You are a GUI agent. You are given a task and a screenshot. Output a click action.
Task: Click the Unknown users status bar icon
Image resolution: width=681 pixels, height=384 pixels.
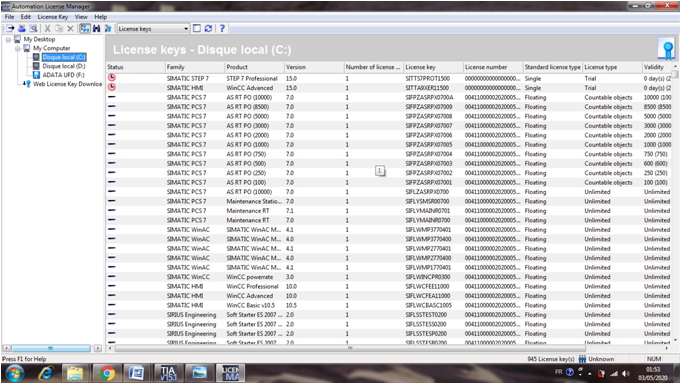click(582, 359)
